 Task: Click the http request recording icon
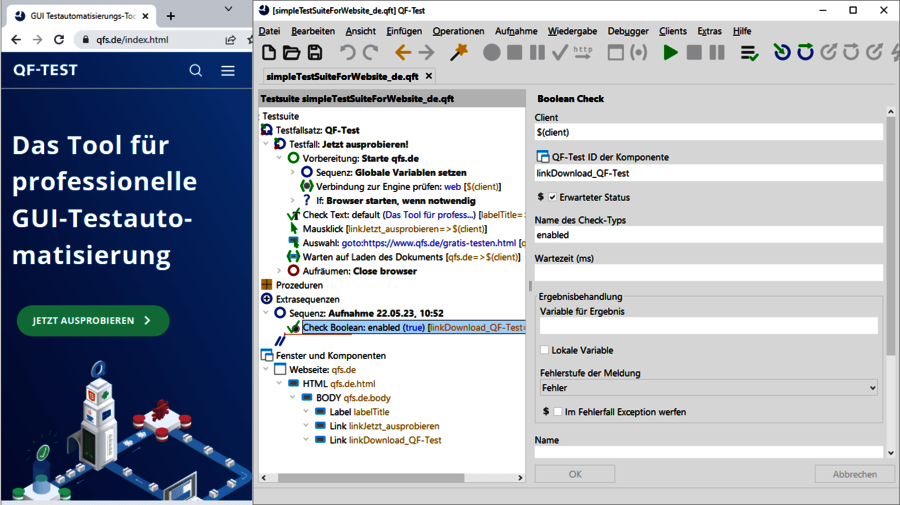pos(583,53)
